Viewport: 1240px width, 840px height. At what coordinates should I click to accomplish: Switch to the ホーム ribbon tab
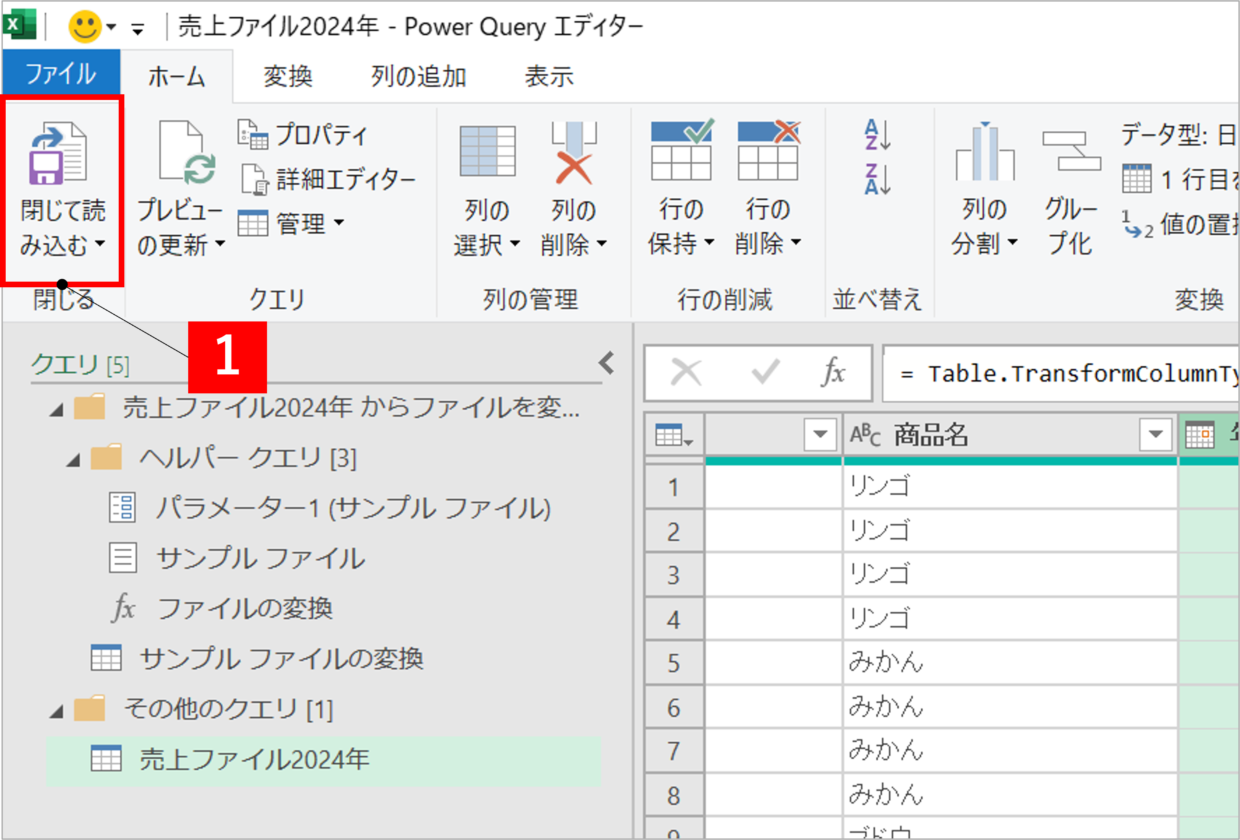point(177,76)
